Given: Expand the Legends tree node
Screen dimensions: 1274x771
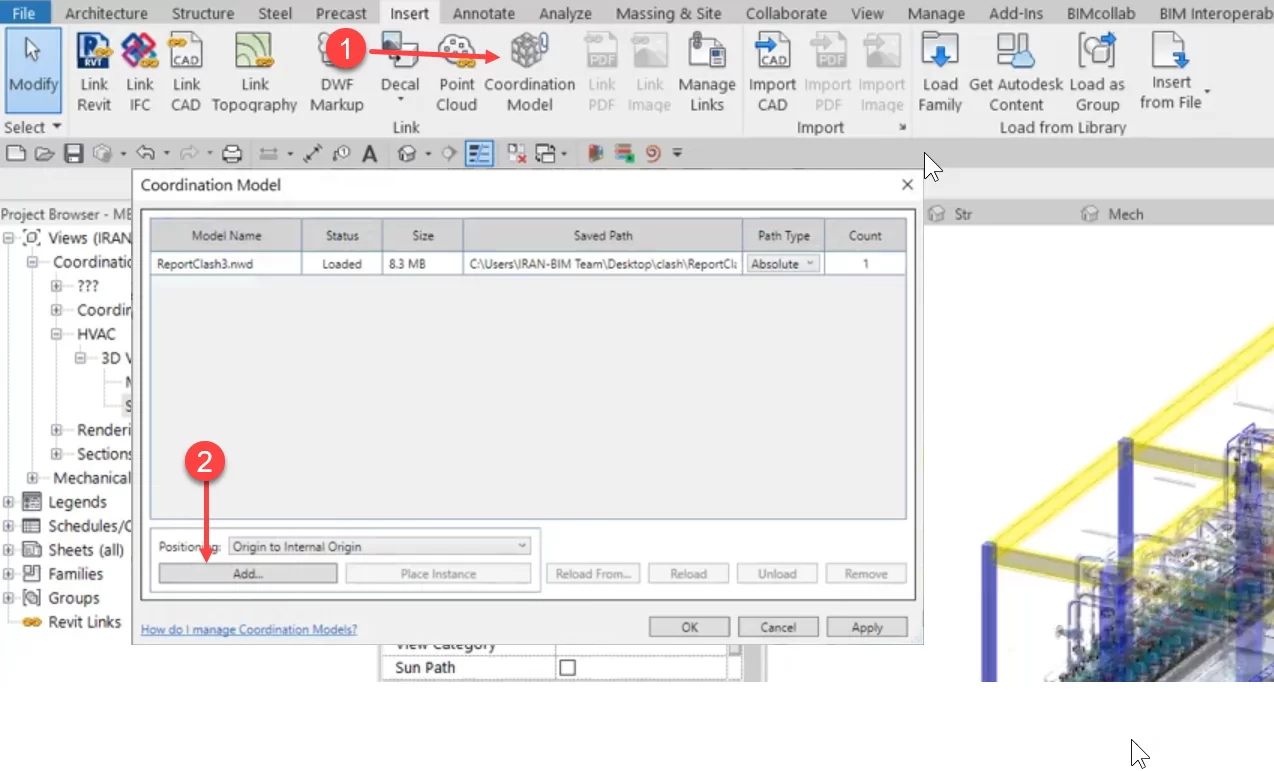Looking at the screenshot, I should 9,502.
